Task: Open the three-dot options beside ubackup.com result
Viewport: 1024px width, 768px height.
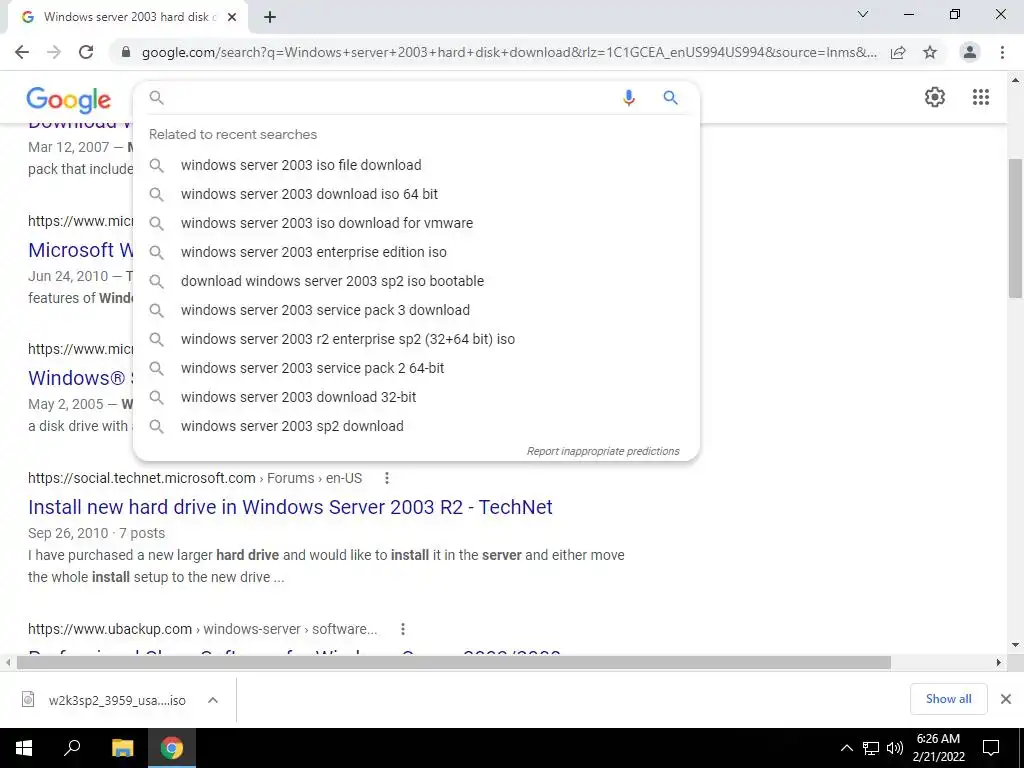Action: coord(403,629)
